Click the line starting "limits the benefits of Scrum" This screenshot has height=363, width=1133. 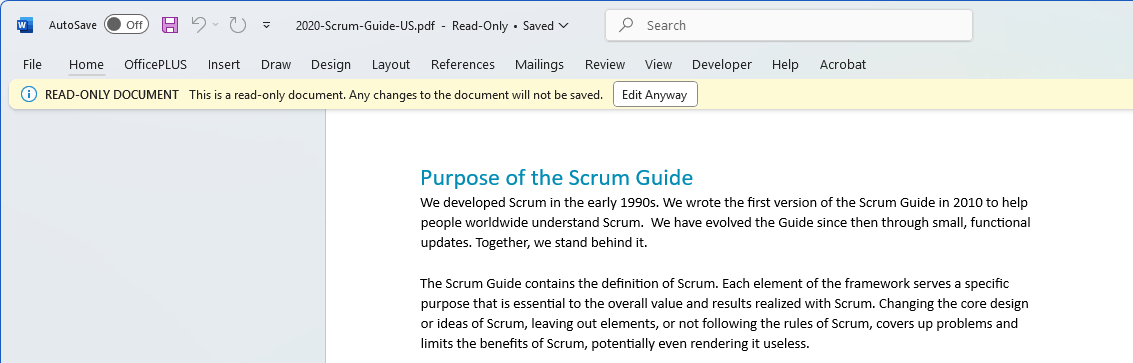pos(615,343)
